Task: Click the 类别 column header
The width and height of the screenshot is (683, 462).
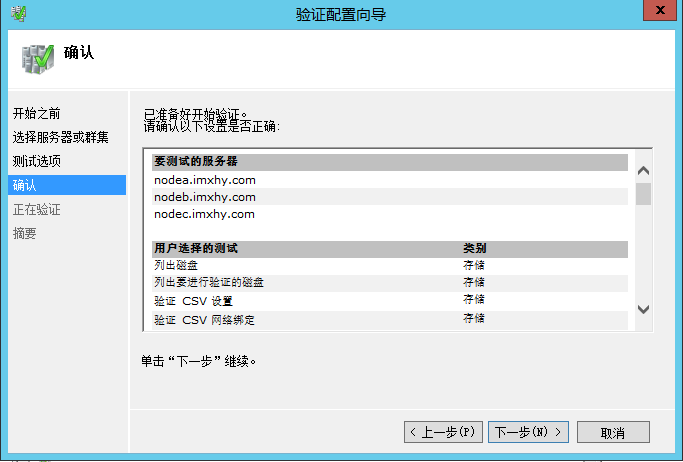Action: [475, 248]
